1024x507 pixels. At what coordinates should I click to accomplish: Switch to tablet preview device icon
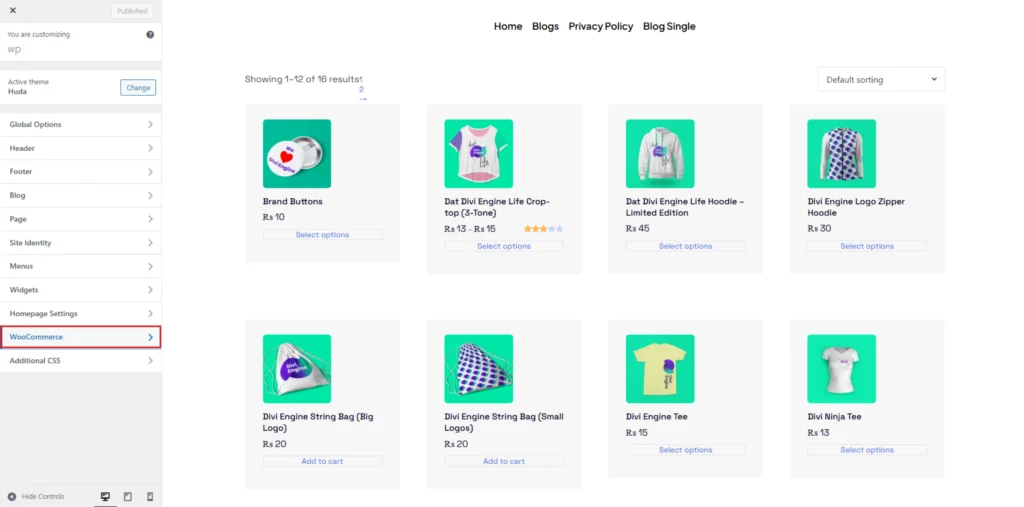pyautogui.click(x=127, y=497)
